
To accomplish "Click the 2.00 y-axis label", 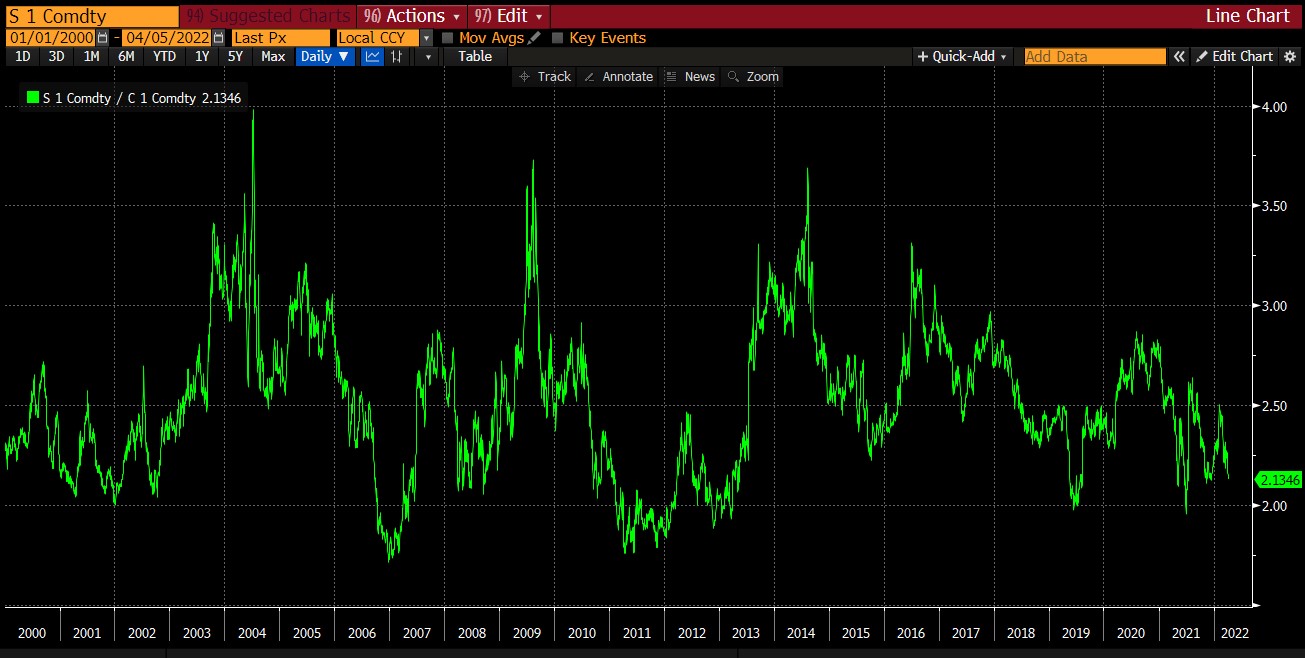I will (1275, 505).
